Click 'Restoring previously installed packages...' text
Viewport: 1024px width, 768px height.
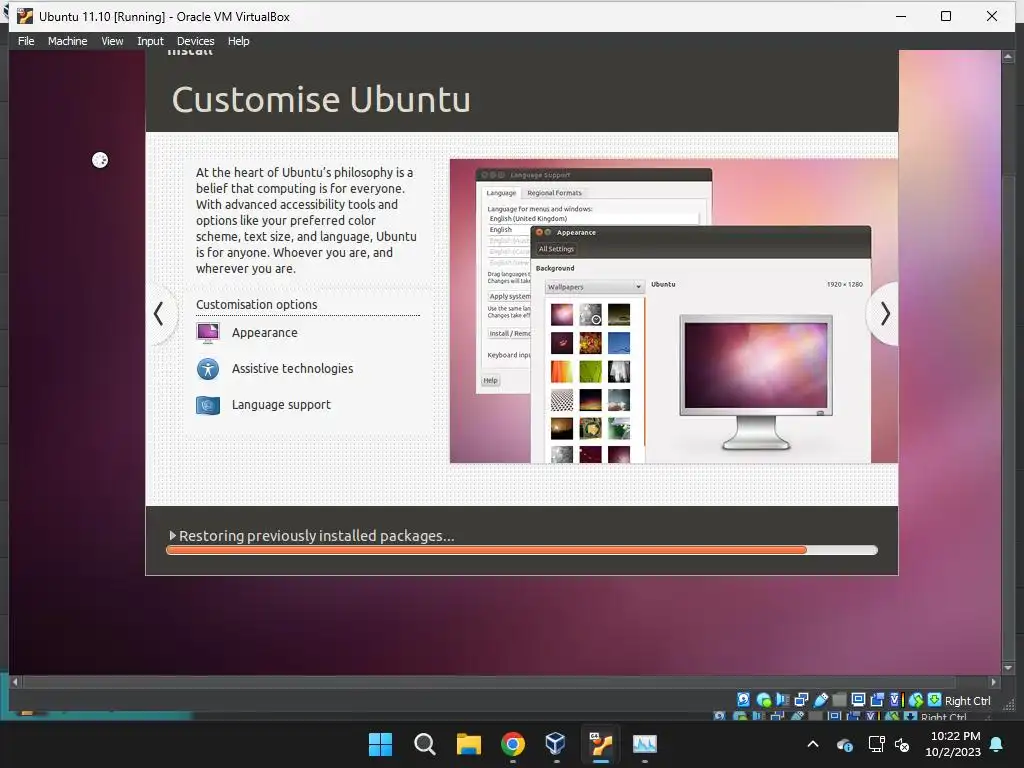pyautogui.click(x=317, y=536)
